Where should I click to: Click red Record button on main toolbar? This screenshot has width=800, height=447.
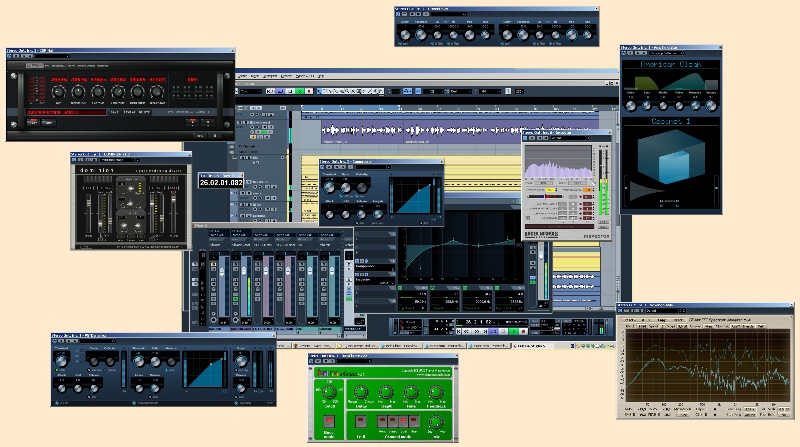309,91
